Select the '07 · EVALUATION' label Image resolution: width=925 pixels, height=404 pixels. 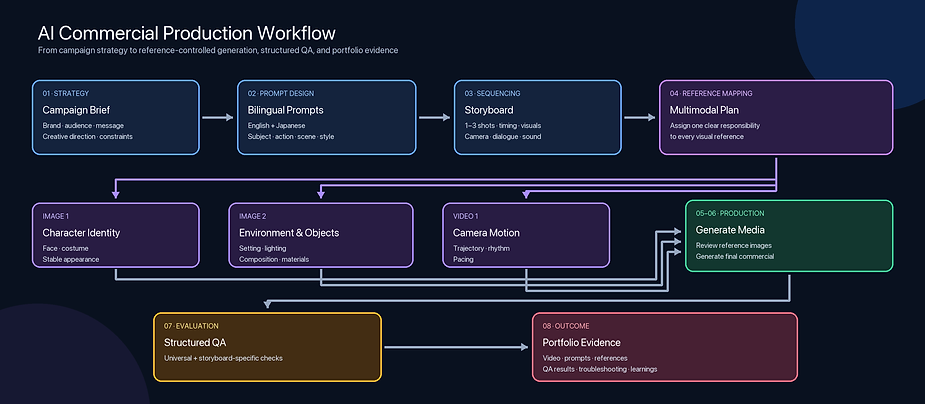(191, 326)
